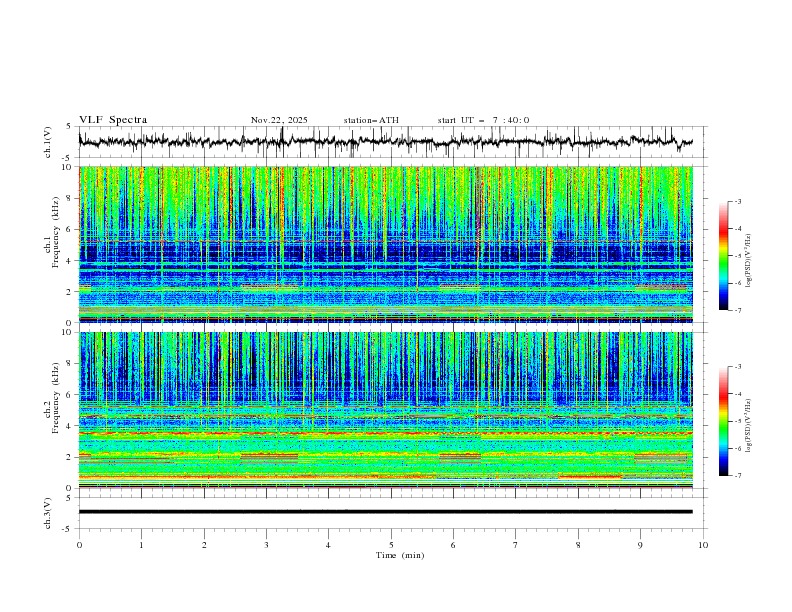Click the "Time (min)" axis label
792x612 pixels.
pyautogui.click(x=400, y=555)
